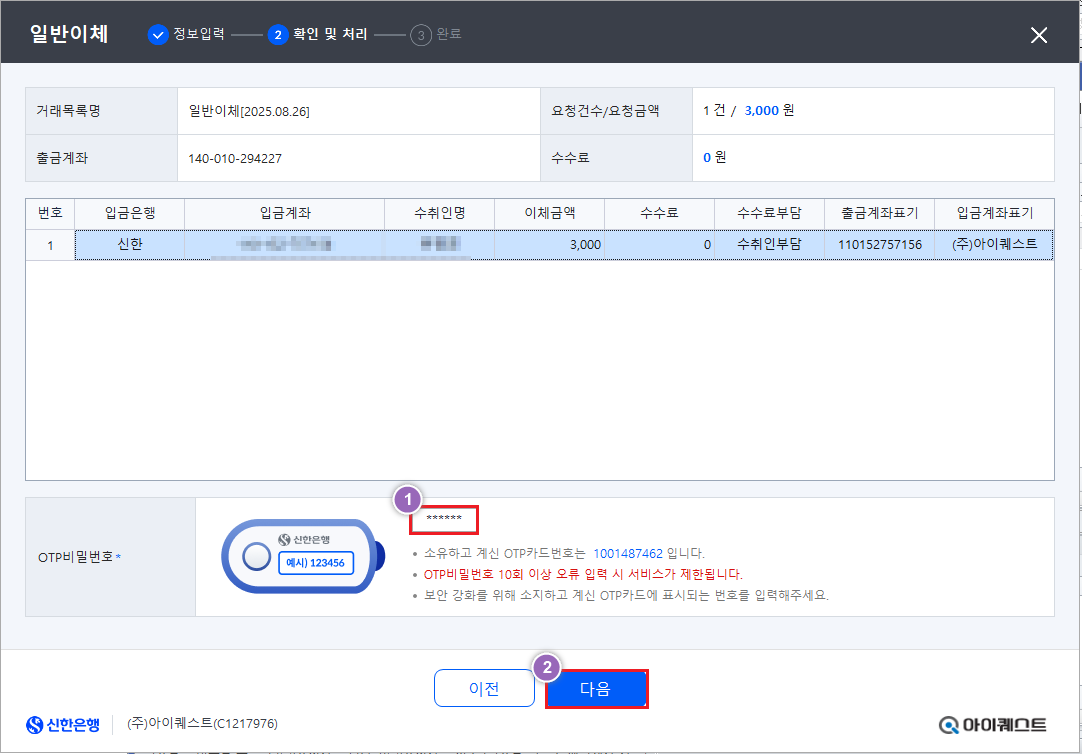Viewport: 1082px width, 754px height.
Task: Focus the OTP비밀번호 input field
Action: [444, 520]
